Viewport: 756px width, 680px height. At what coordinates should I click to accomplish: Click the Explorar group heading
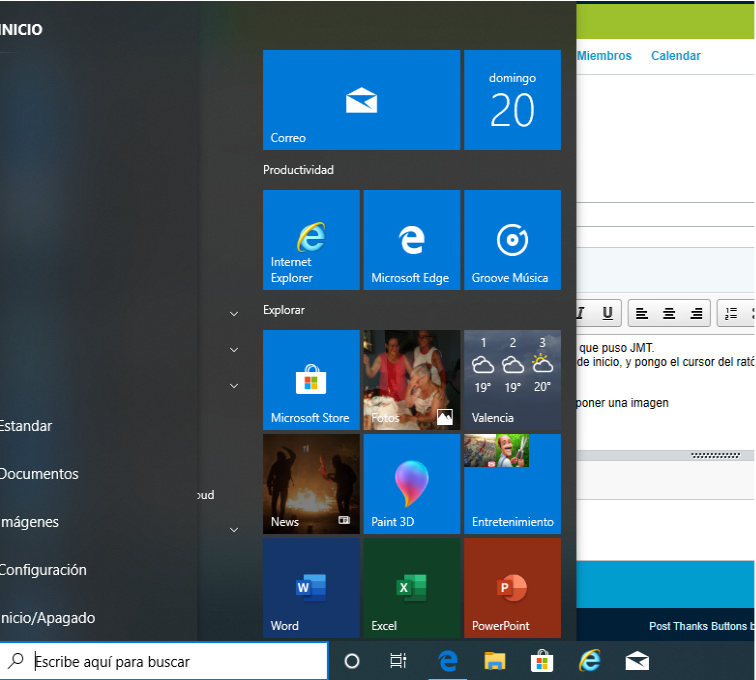[284, 310]
